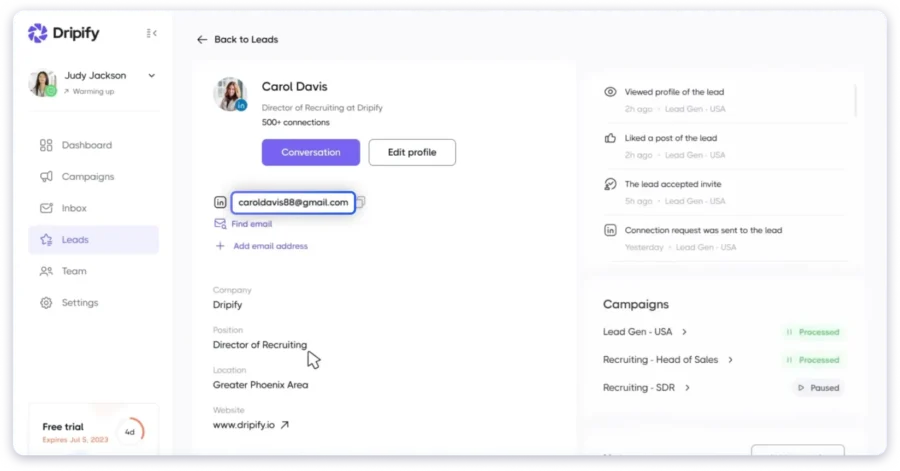Viewport: 900px width, 471px height.
Task: Open the Conversation button
Action: (311, 153)
